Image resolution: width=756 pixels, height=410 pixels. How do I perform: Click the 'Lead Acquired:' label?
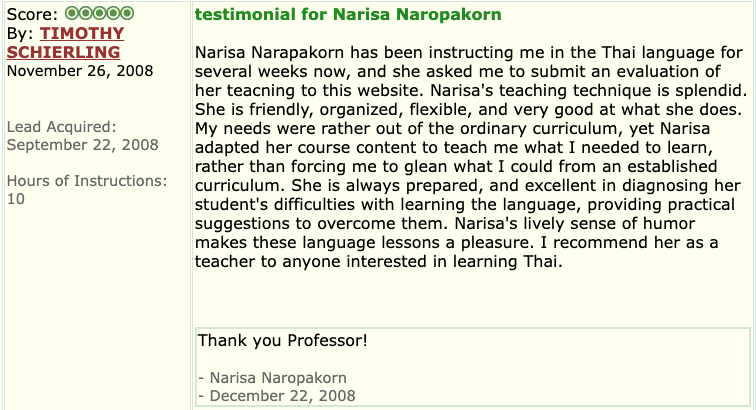(62, 127)
